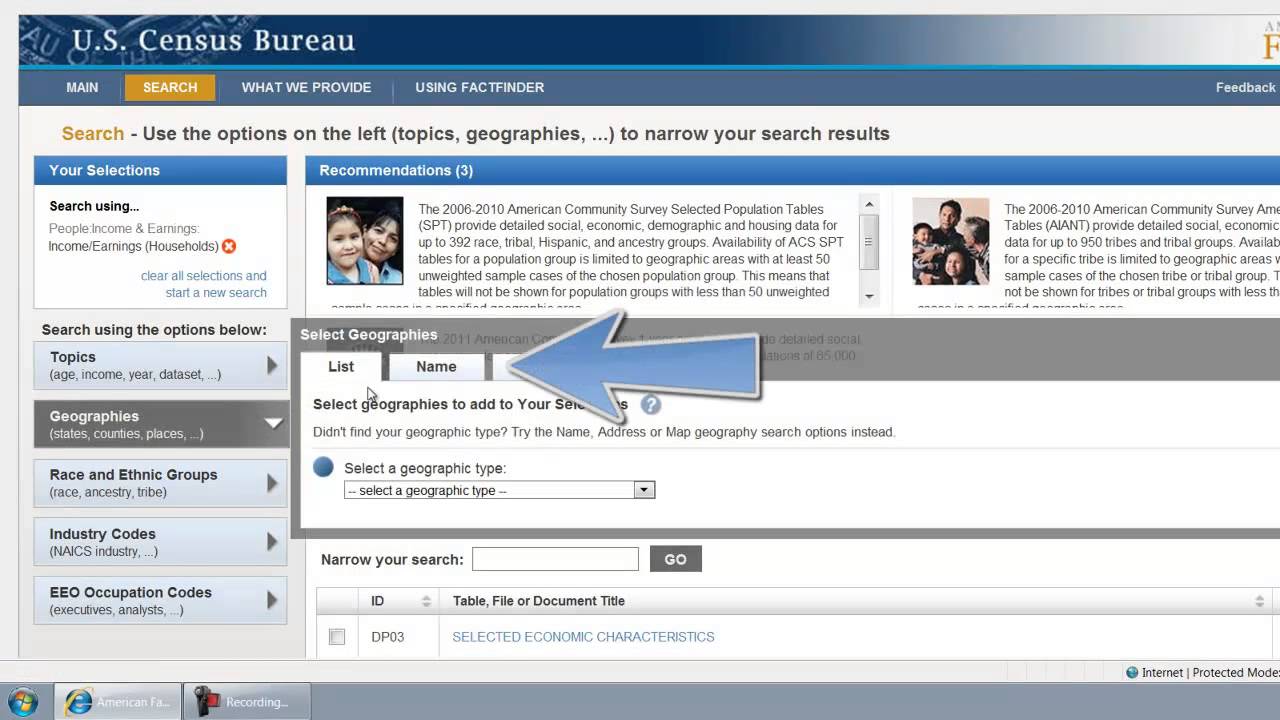Click the Internet Protected Mode status icon
The image size is (1280, 720).
pyautogui.click(x=1132, y=673)
